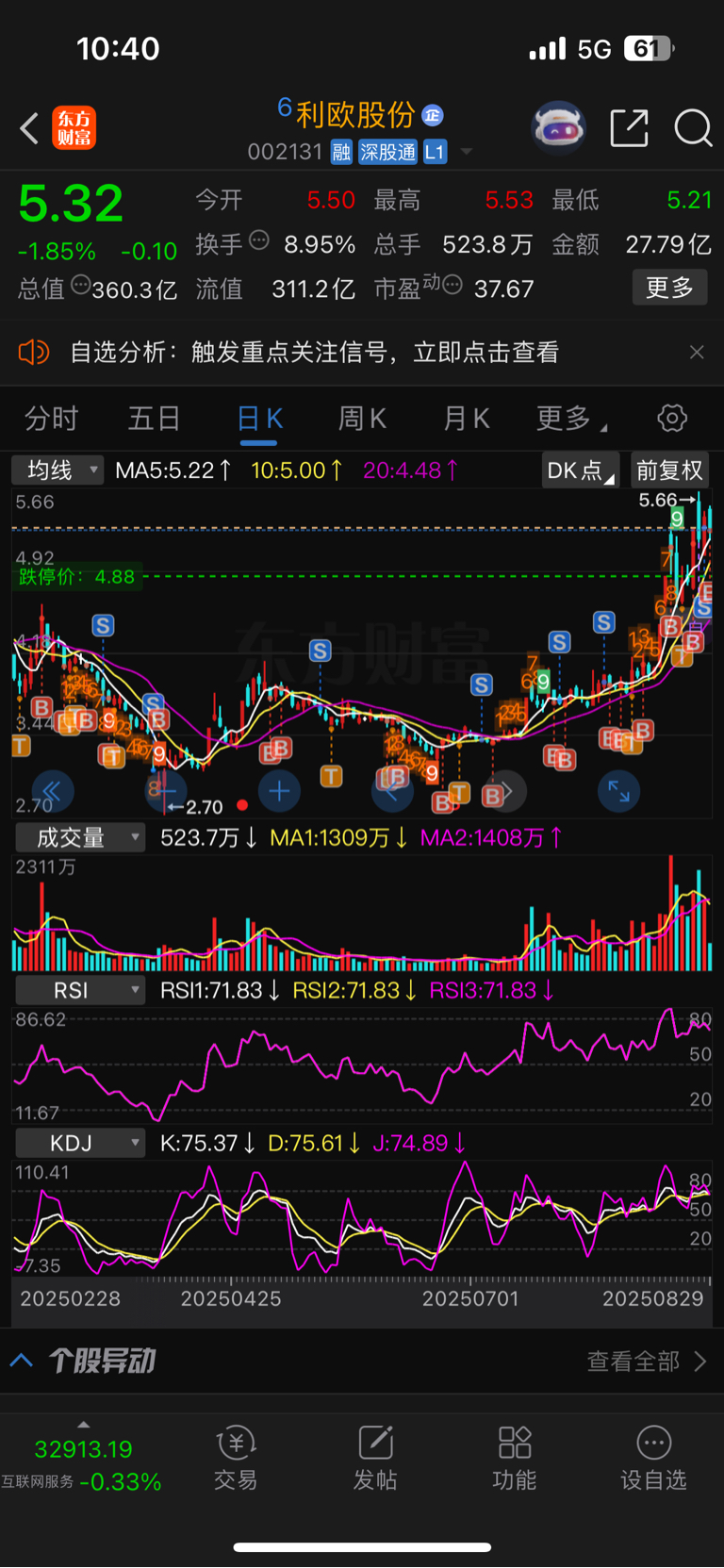Tap the MA1:1309万 volume value
The height and width of the screenshot is (1568, 724).
coord(338,837)
